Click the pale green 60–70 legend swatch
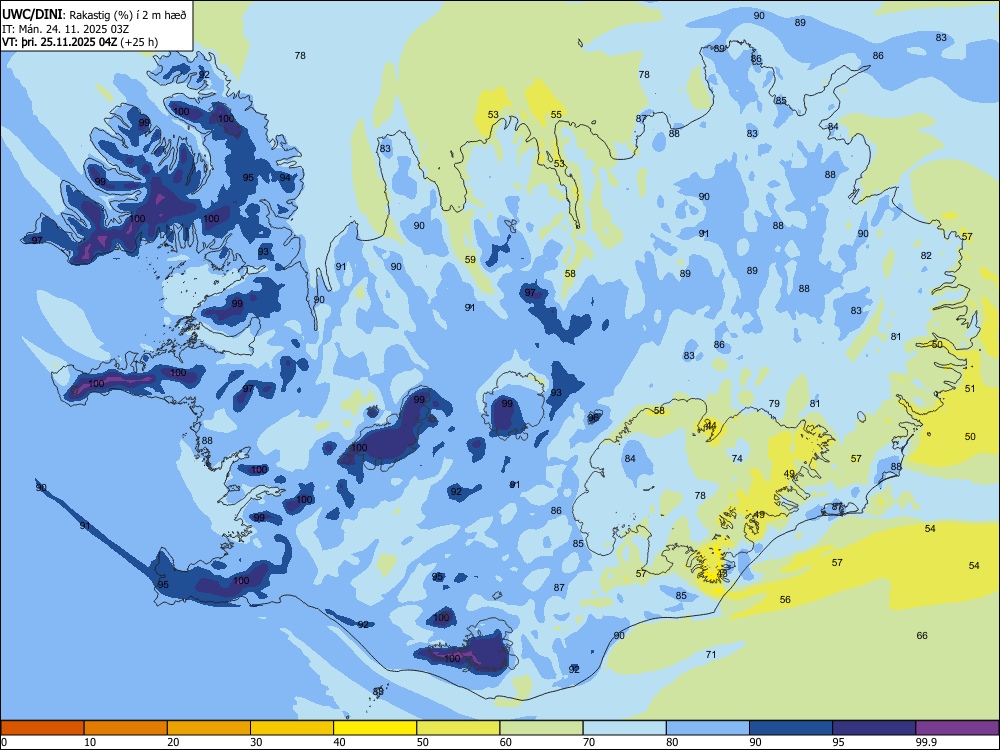This screenshot has height=750, width=1000. [541, 728]
